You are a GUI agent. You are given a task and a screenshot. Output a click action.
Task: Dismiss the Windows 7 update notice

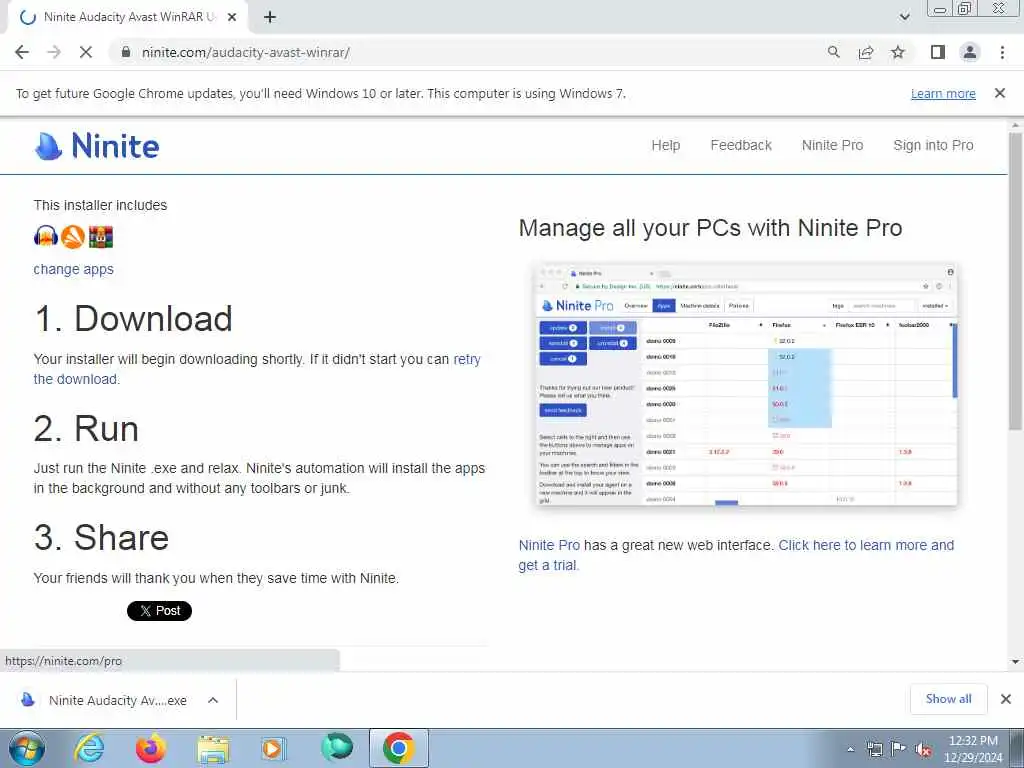[x=1000, y=93]
